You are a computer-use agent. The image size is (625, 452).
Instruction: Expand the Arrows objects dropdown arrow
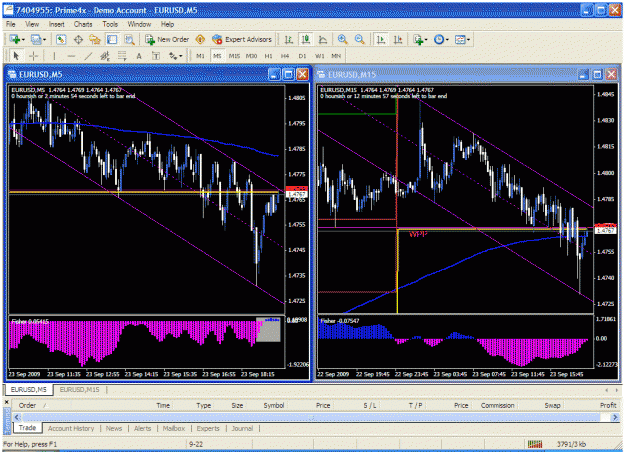coord(181,56)
